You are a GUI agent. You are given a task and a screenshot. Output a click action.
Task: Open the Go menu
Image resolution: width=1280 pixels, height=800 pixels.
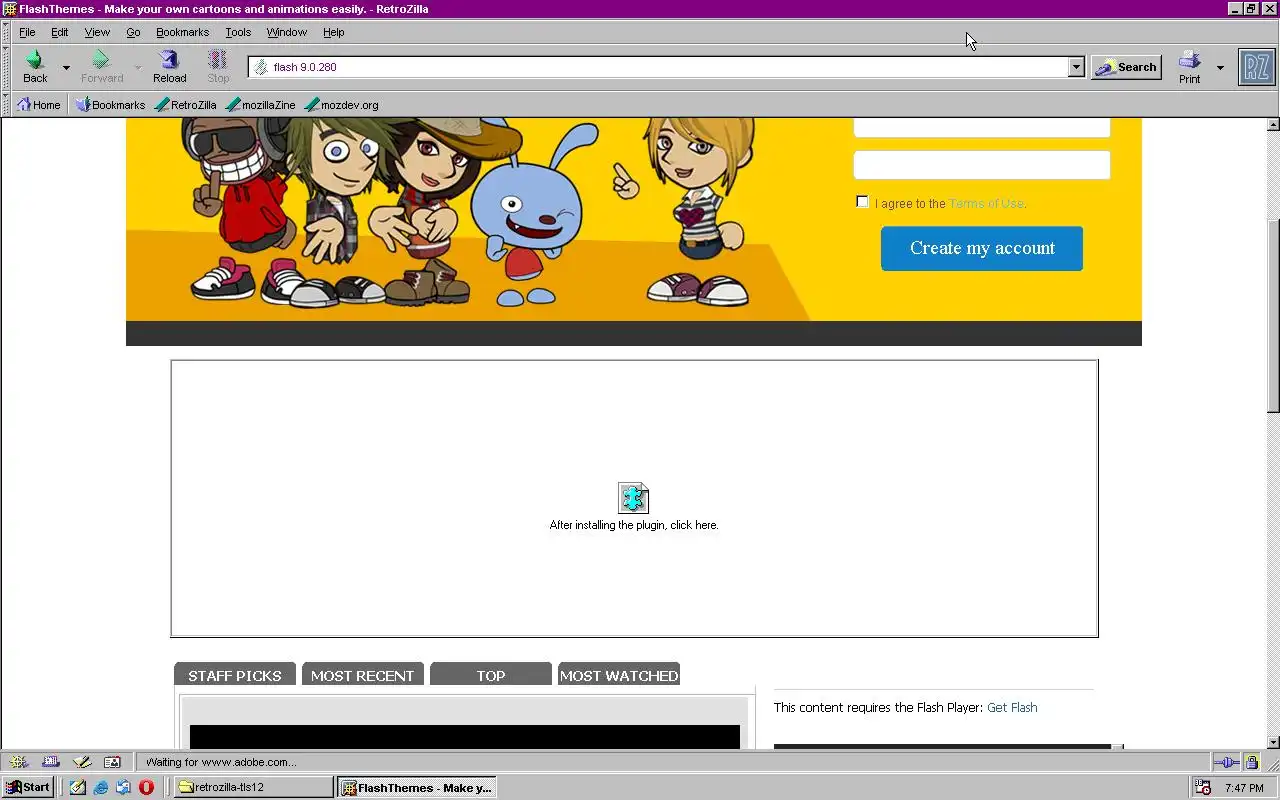click(x=133, y=32)
